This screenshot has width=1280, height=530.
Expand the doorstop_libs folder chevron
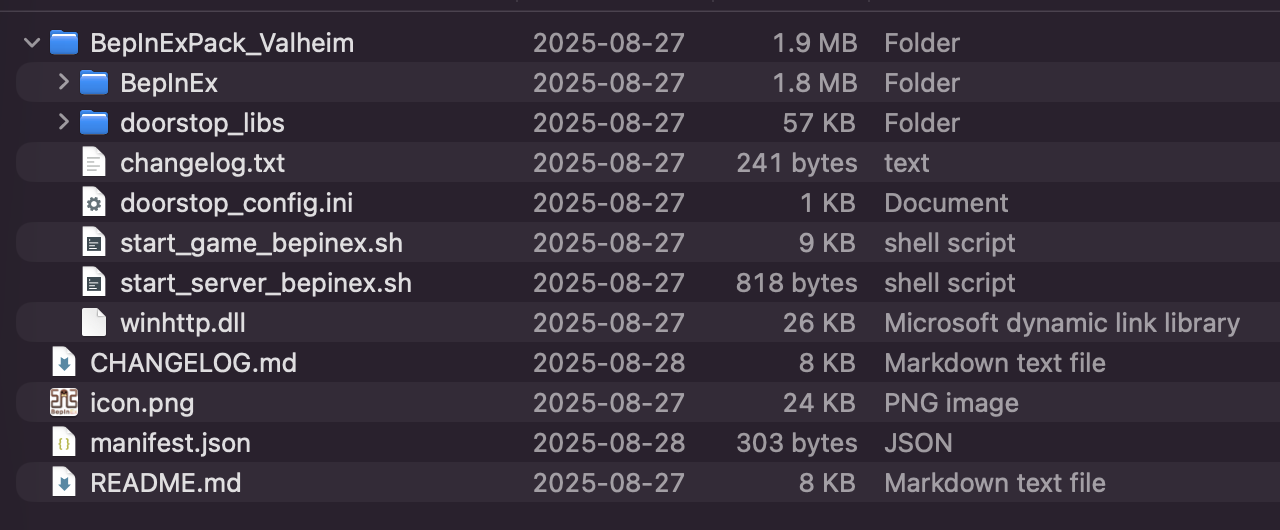click(63, 122)
